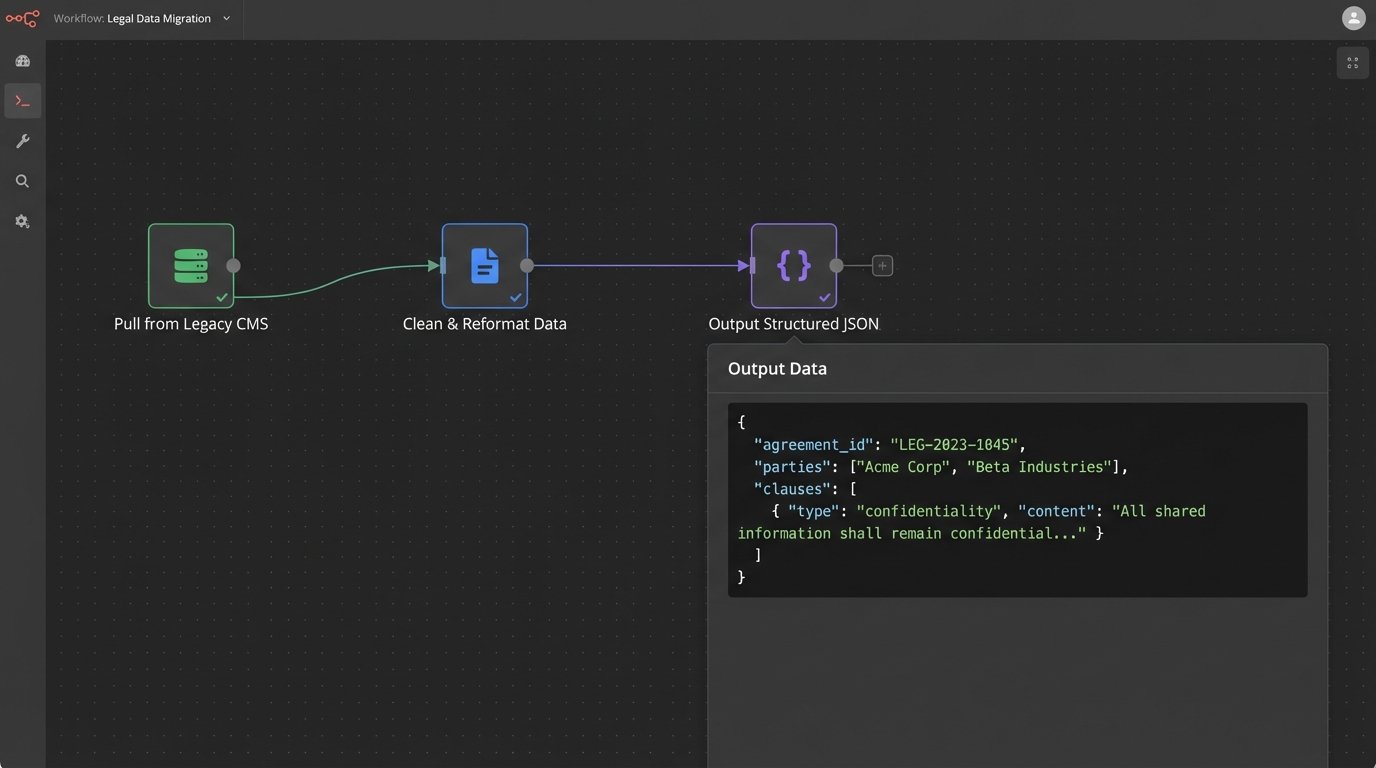Select the Pull from Legacy CMS database node
Screen dimensions: 1376x768
(x=191, y=266)
